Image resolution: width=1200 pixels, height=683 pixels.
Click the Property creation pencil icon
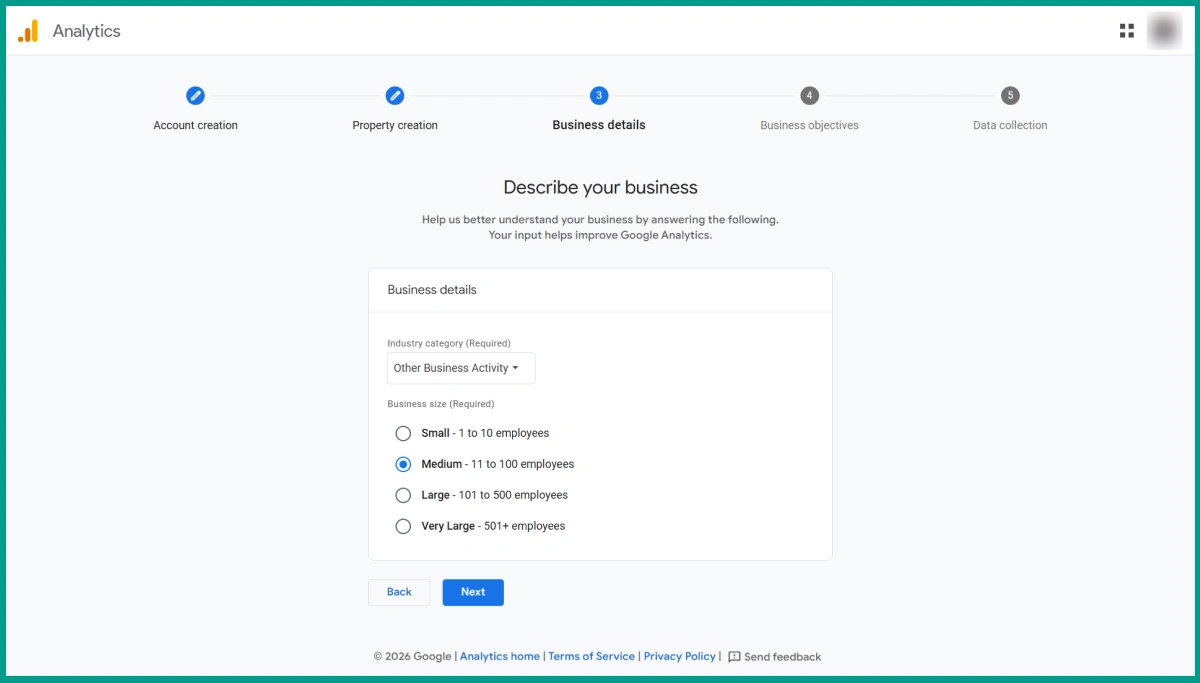pyautogui.click(x=395, y=95)
